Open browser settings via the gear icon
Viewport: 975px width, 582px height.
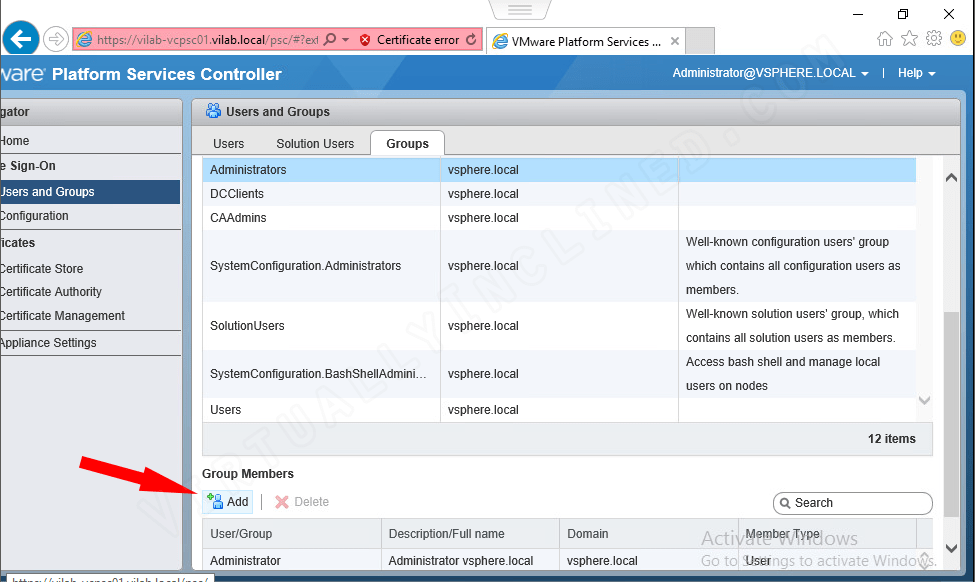(933, 37)
